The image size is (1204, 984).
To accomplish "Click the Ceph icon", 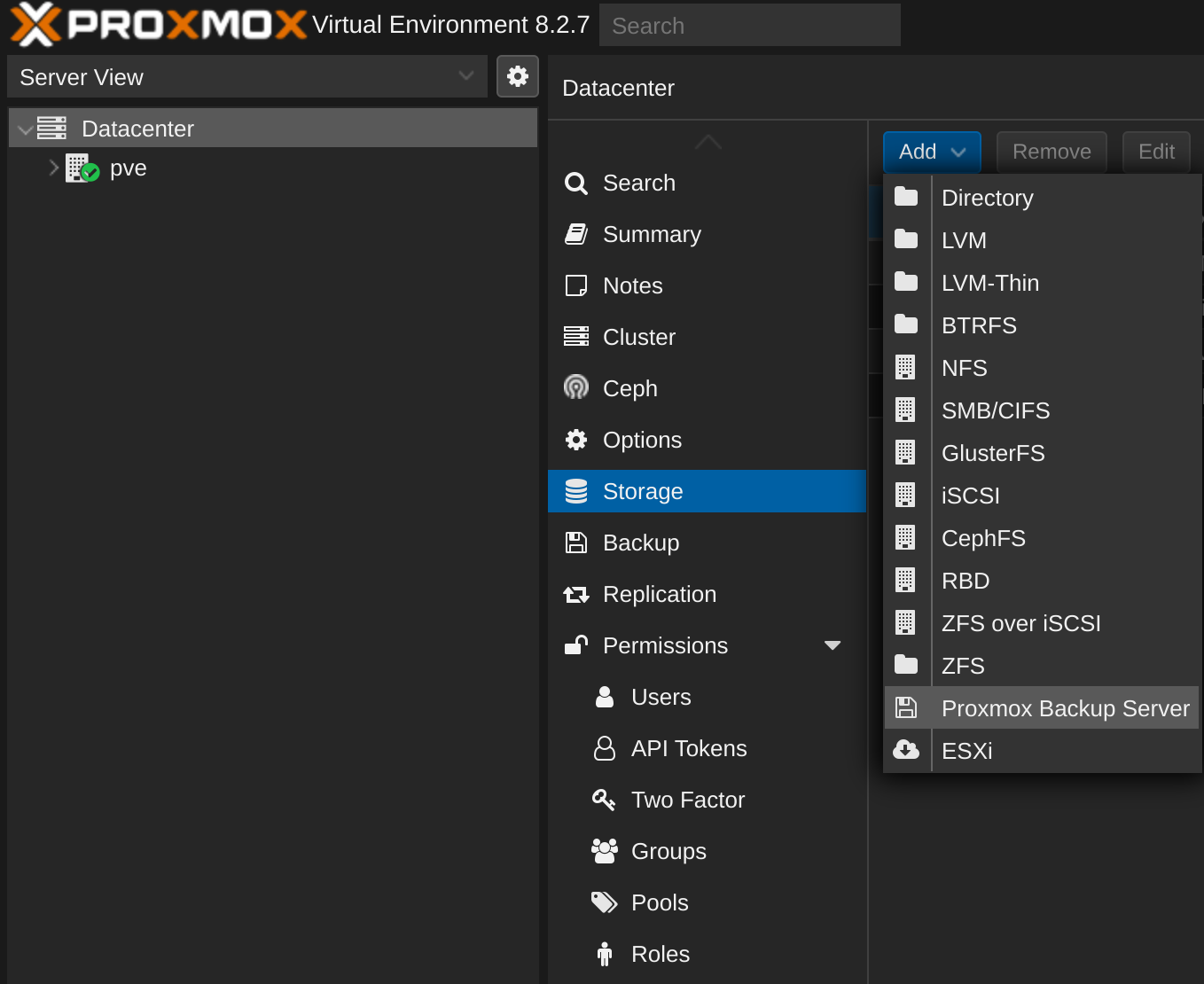I will click(576, 387).
